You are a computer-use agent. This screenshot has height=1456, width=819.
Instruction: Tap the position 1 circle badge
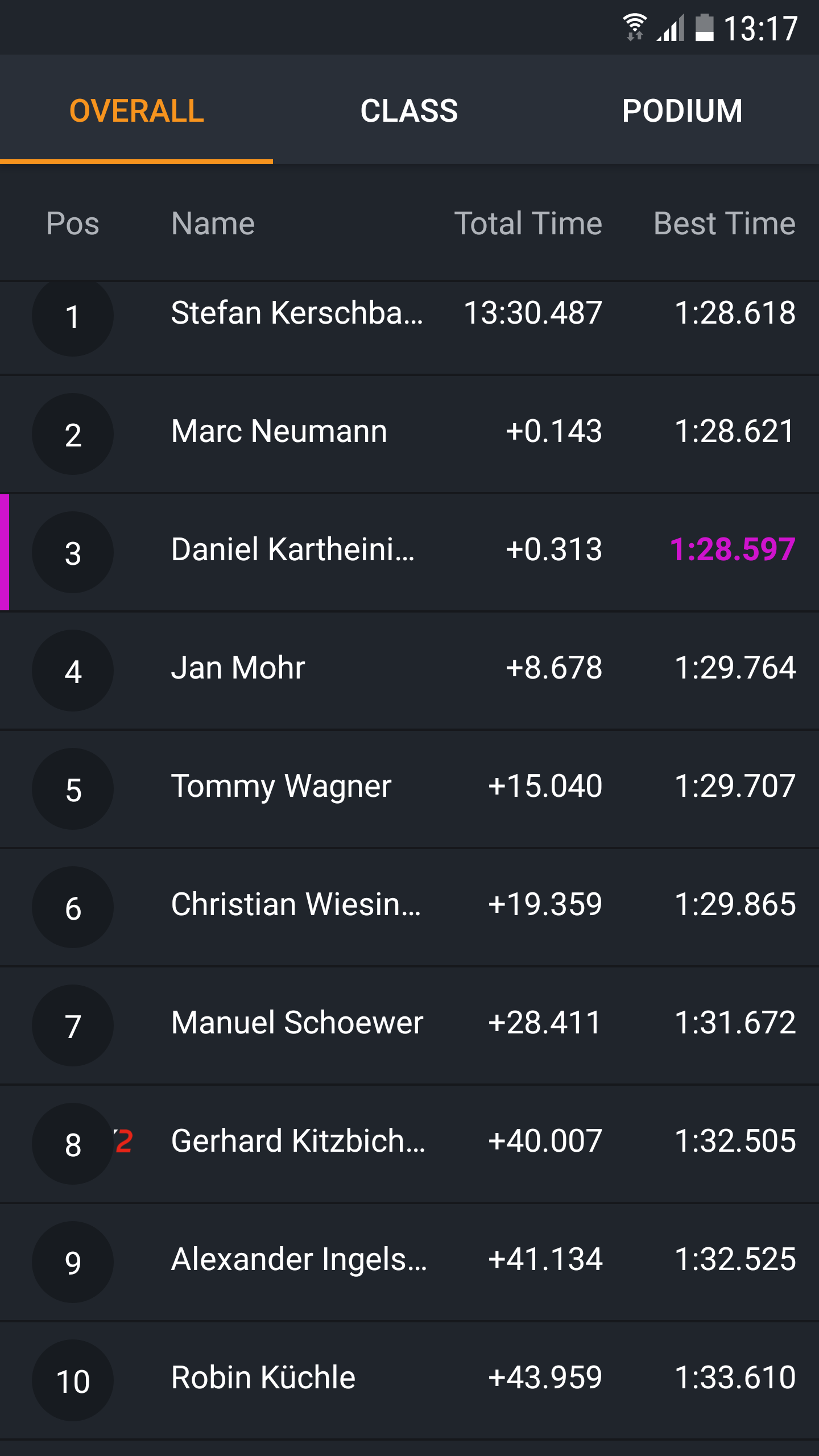[73, 316]
